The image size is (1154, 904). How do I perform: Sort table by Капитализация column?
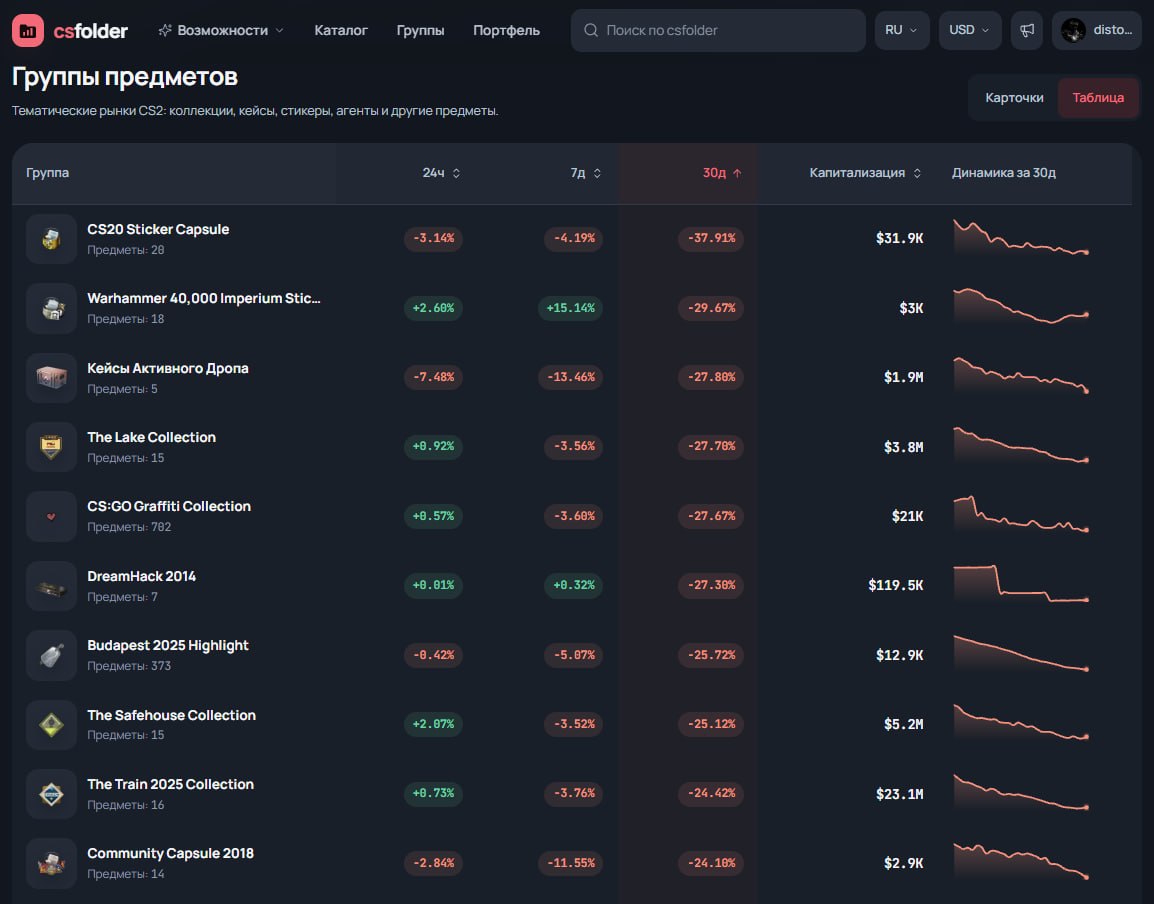(865, 173)
